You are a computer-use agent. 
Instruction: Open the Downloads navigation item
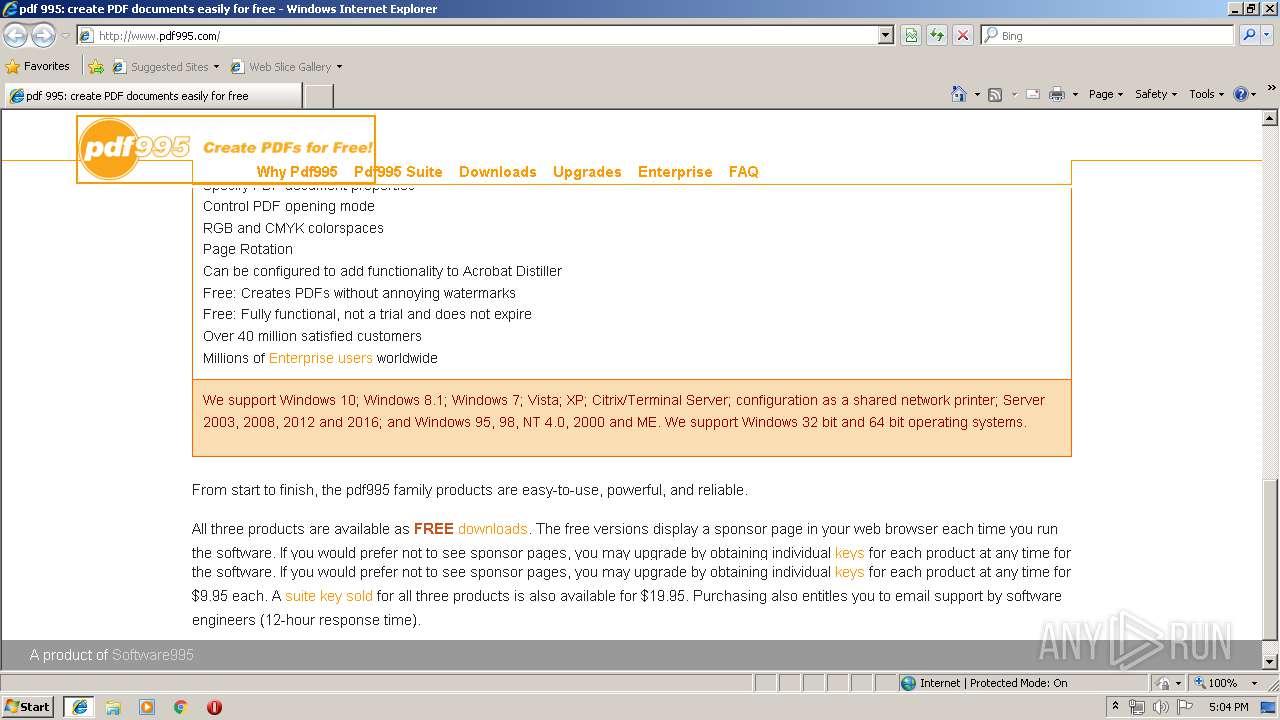(x=498, y=172)
